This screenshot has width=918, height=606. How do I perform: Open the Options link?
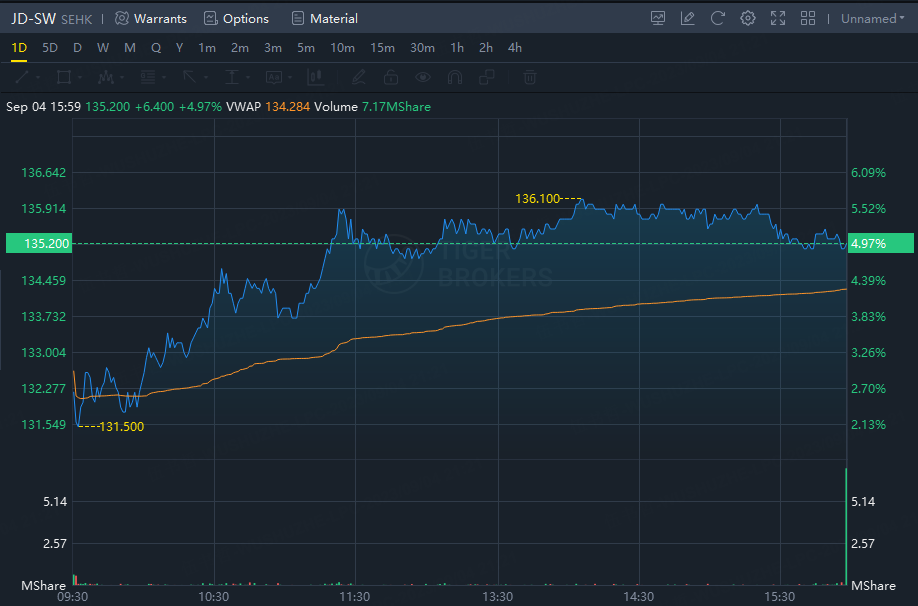(236, 18)
